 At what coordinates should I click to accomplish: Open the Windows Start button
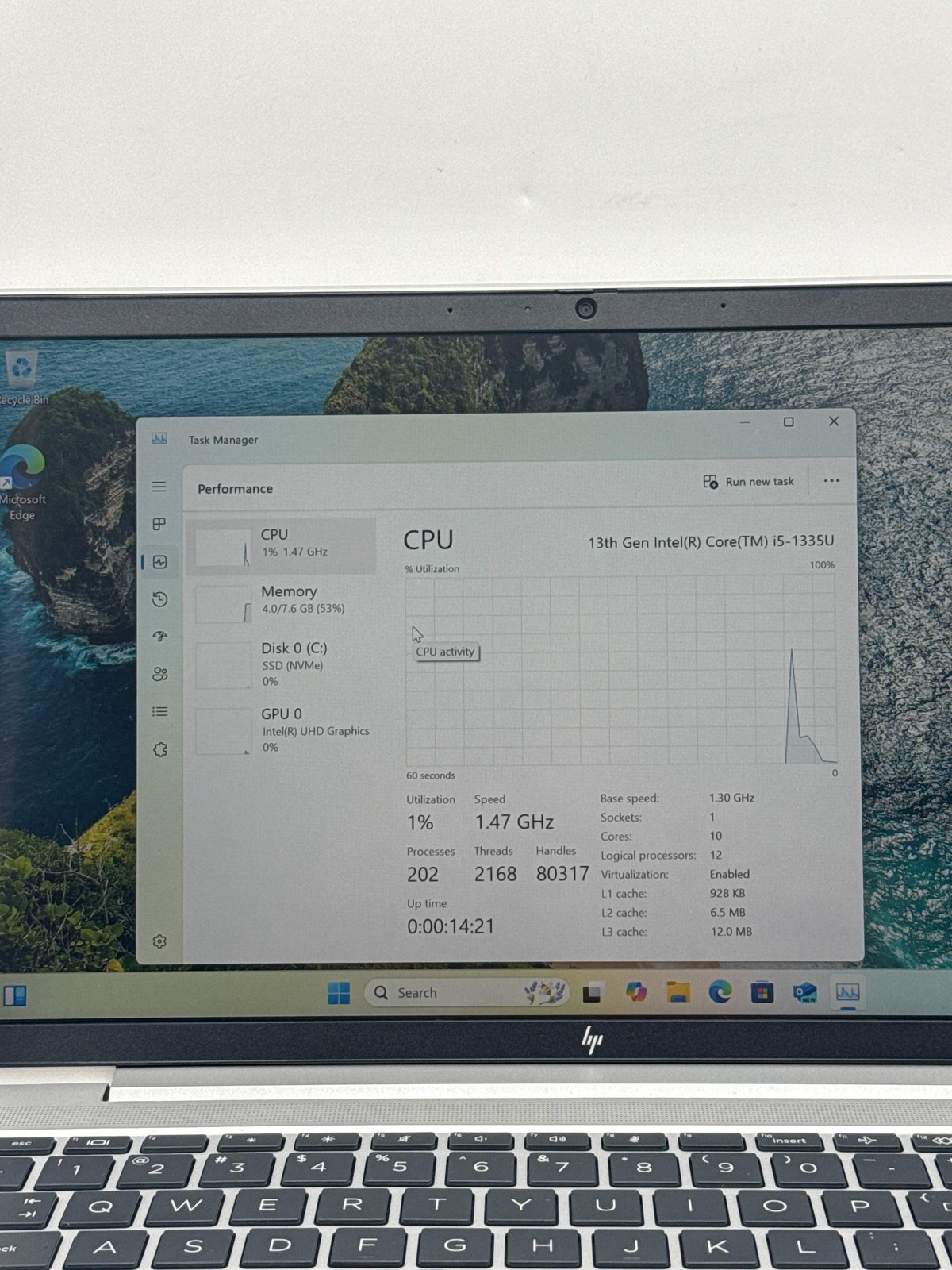point(339,993)
